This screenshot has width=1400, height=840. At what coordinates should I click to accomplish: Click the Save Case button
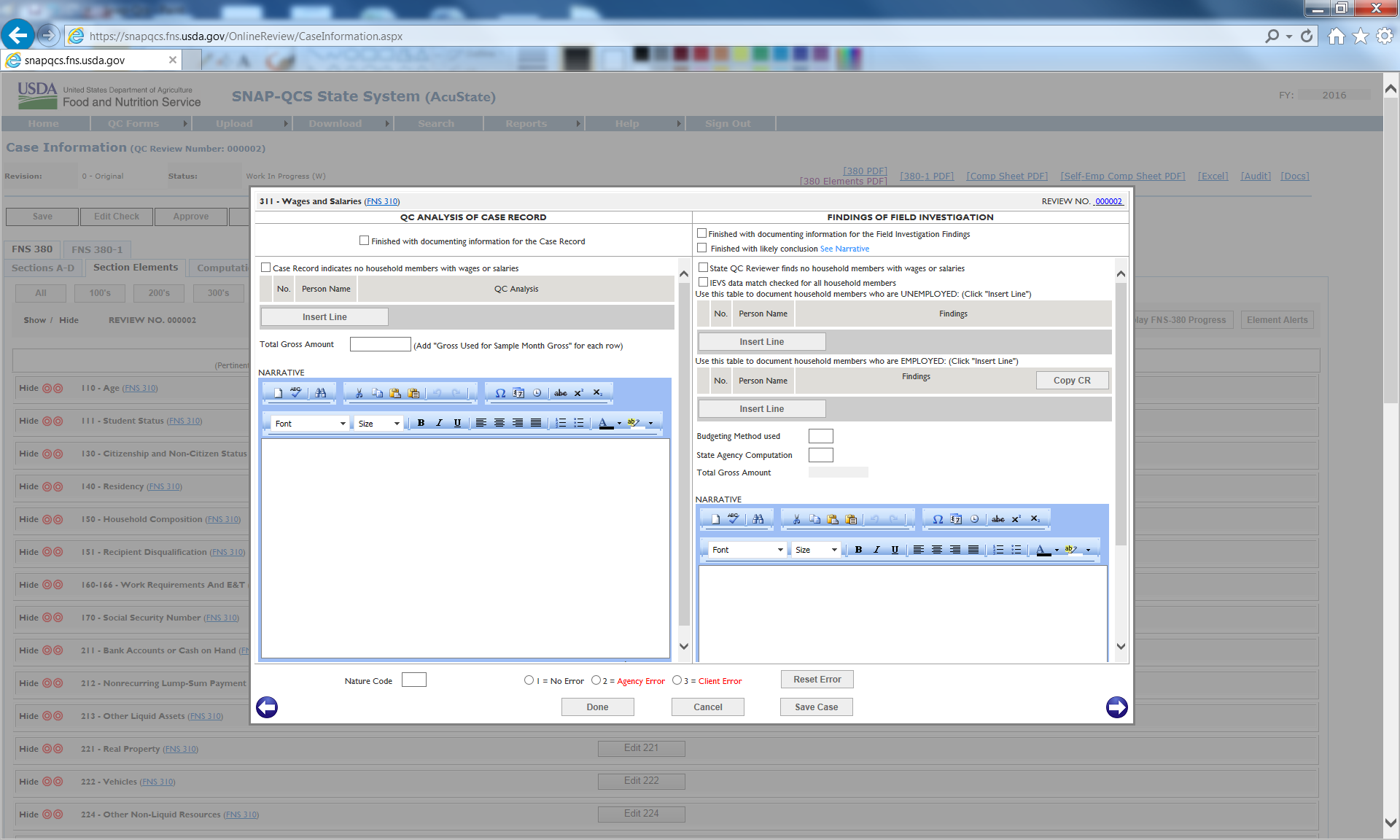pyautogui.click(x=816, y=707)
